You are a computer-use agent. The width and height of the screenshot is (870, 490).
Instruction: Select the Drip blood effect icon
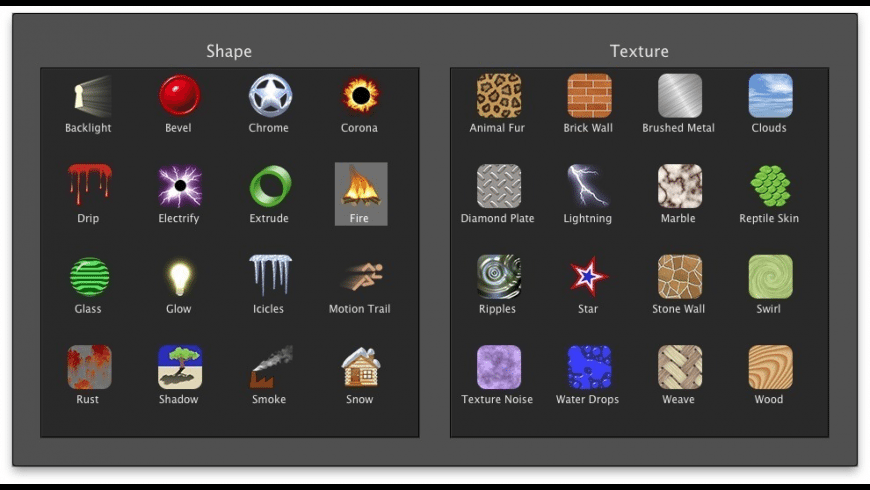[x=89, y=185]
